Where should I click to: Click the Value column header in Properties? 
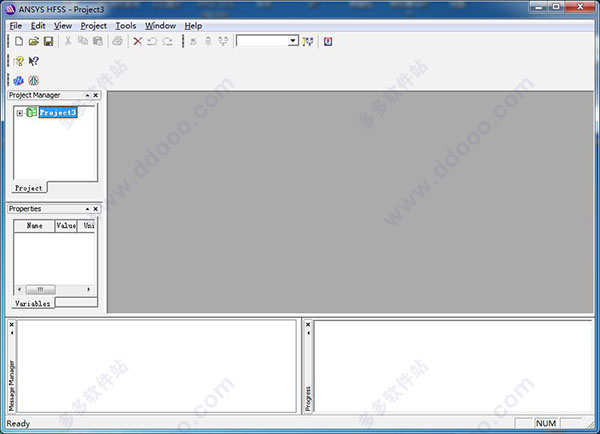tap(66, 225)
